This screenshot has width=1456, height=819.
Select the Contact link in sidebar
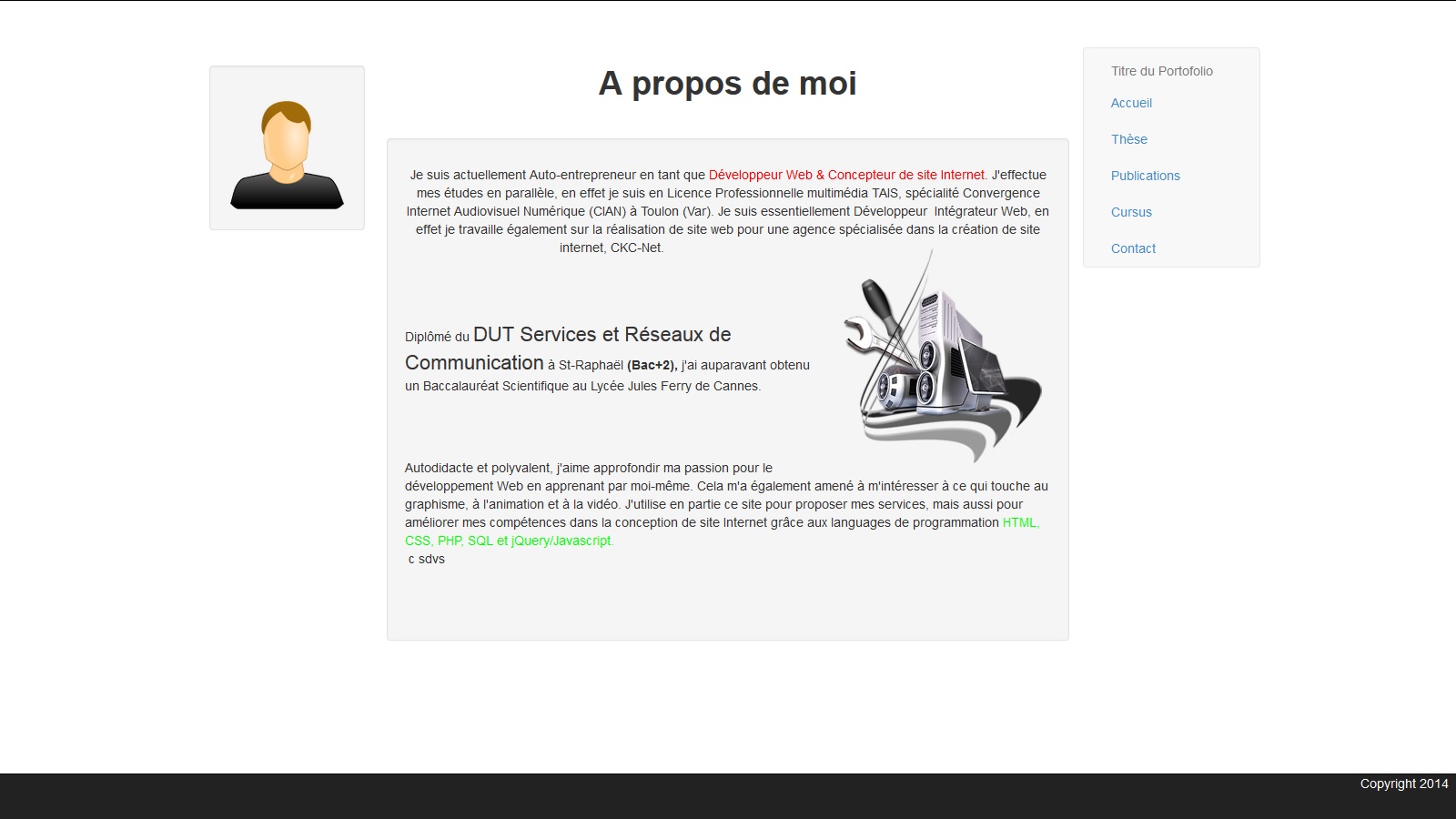coord(1133,248)
